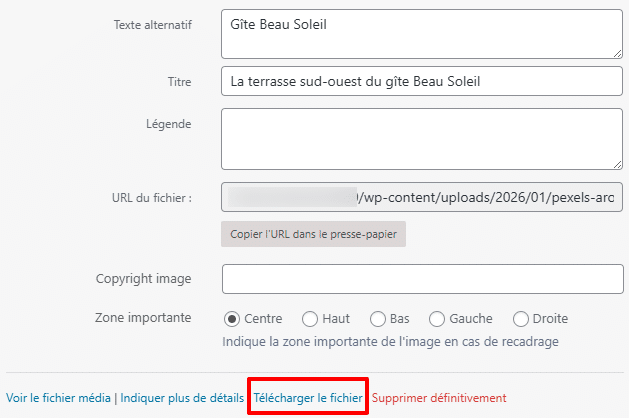Click the Indiquer plus de détails link
This screenshot has height=418, width=629.
183,398
